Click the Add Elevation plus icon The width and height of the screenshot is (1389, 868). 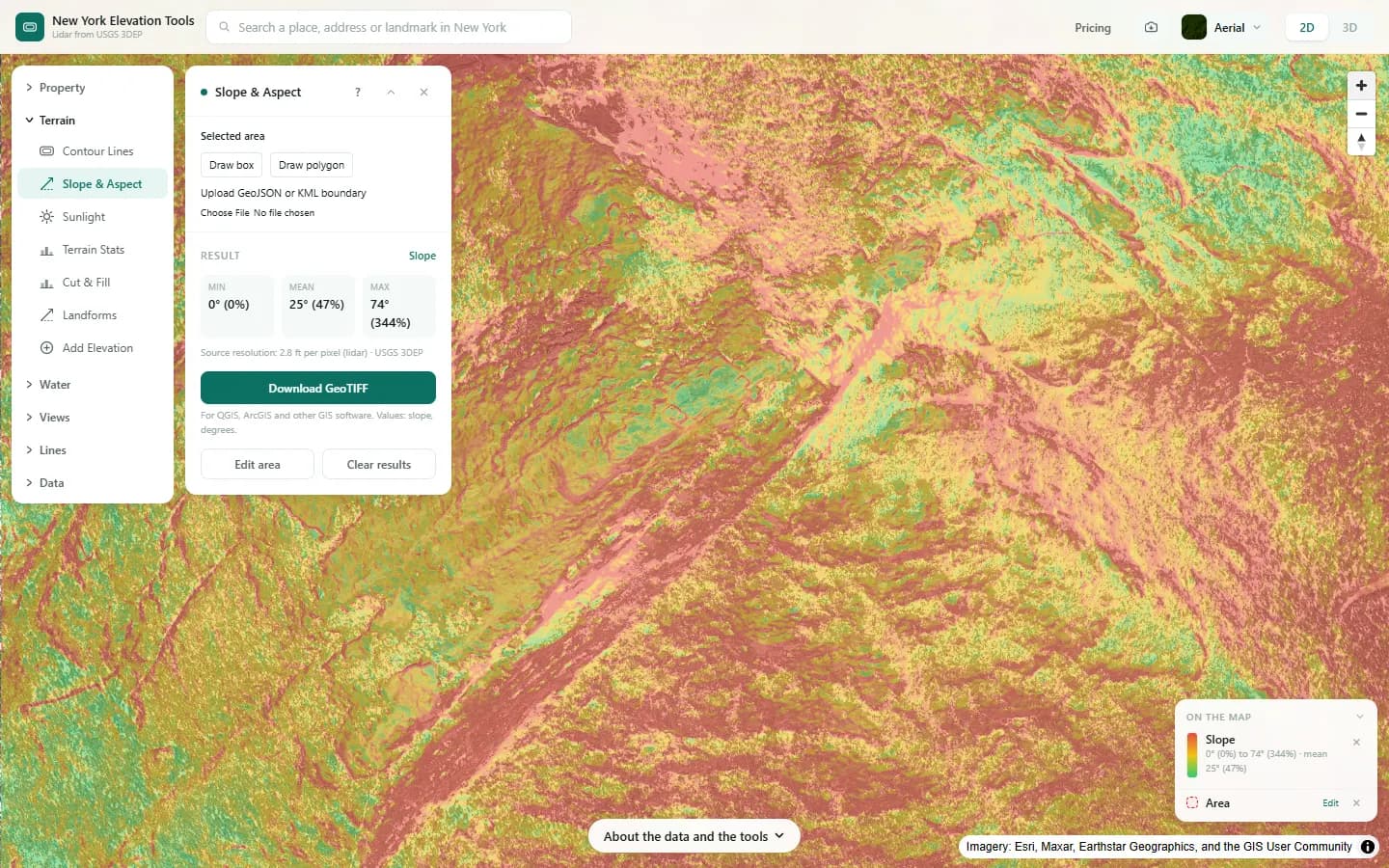[x=46, y=348]
